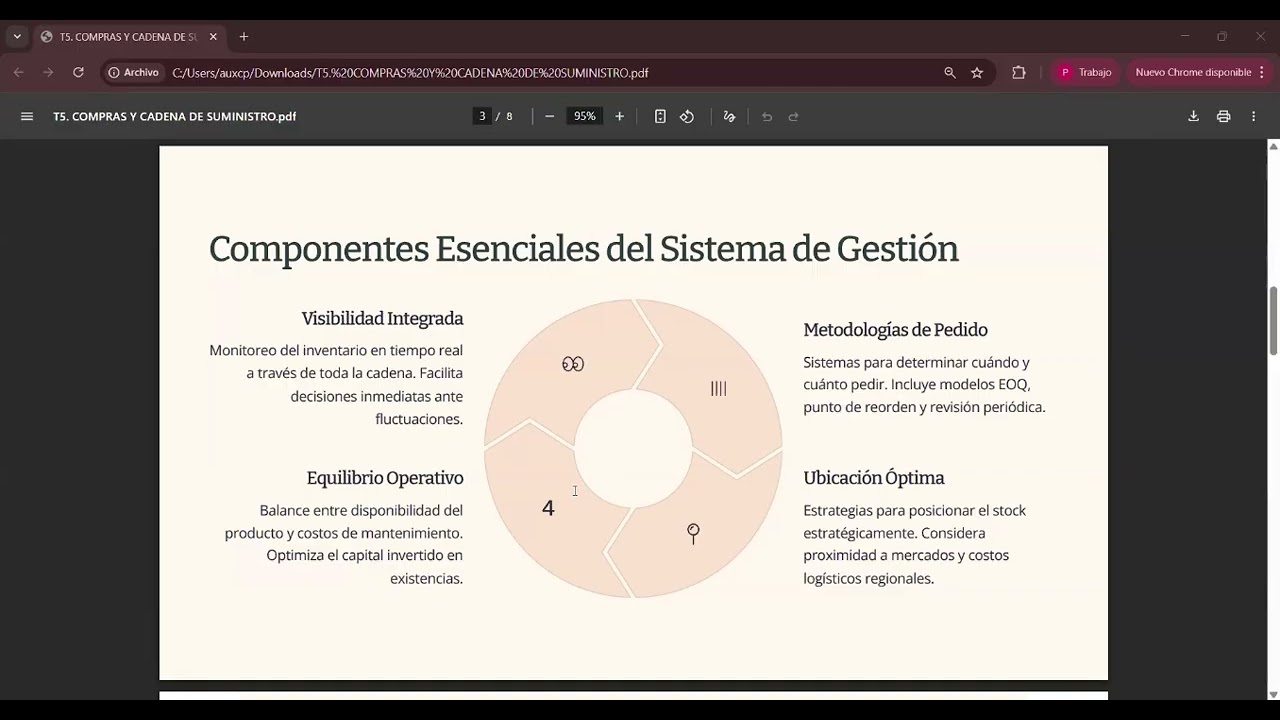
Task: Click the Archivo site info chip
Action: 134,73
